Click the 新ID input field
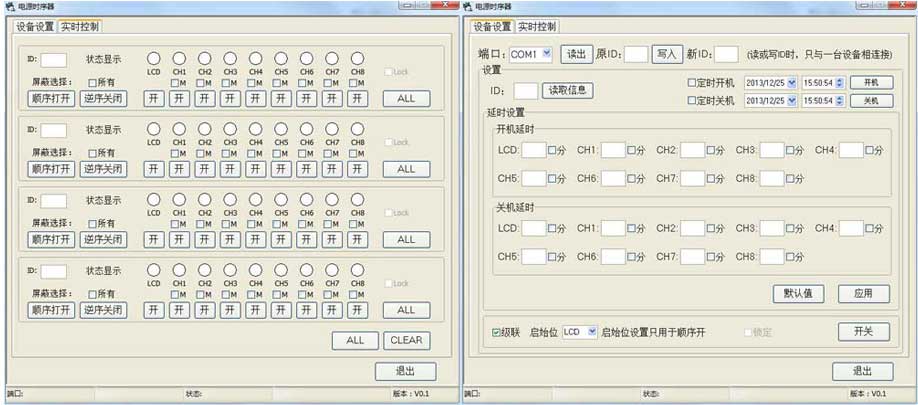 (727, 54)
